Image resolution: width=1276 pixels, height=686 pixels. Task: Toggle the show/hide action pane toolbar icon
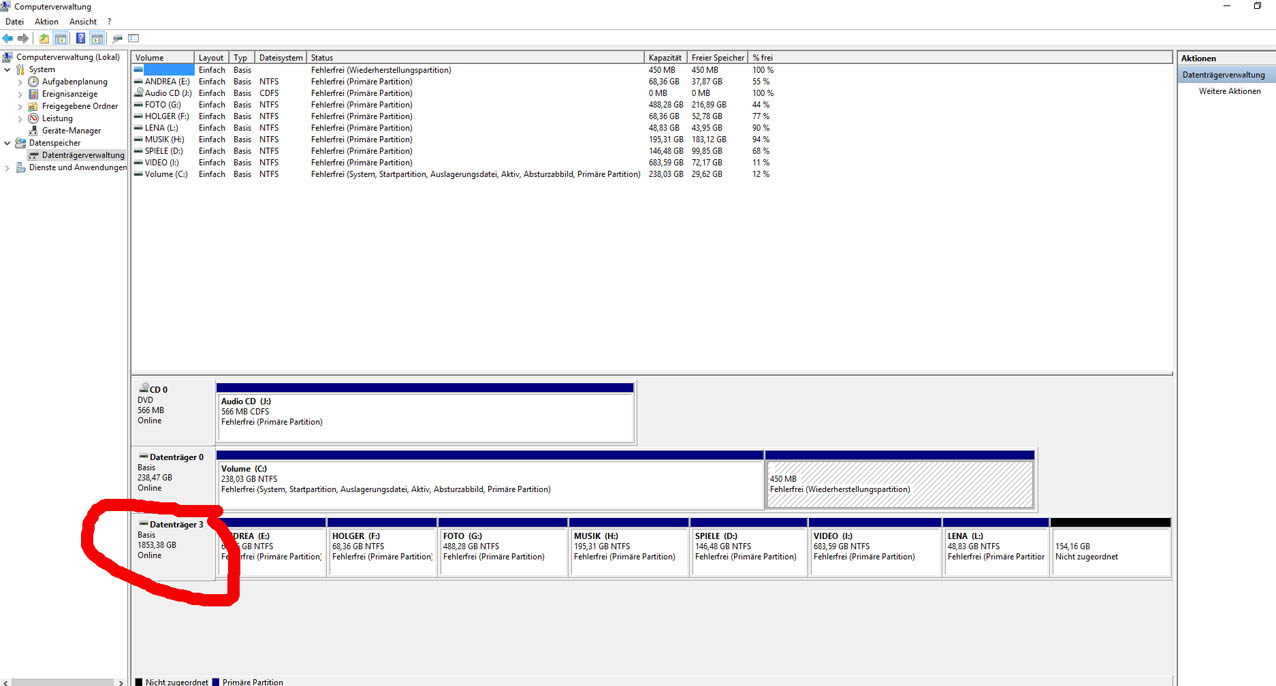97,38
